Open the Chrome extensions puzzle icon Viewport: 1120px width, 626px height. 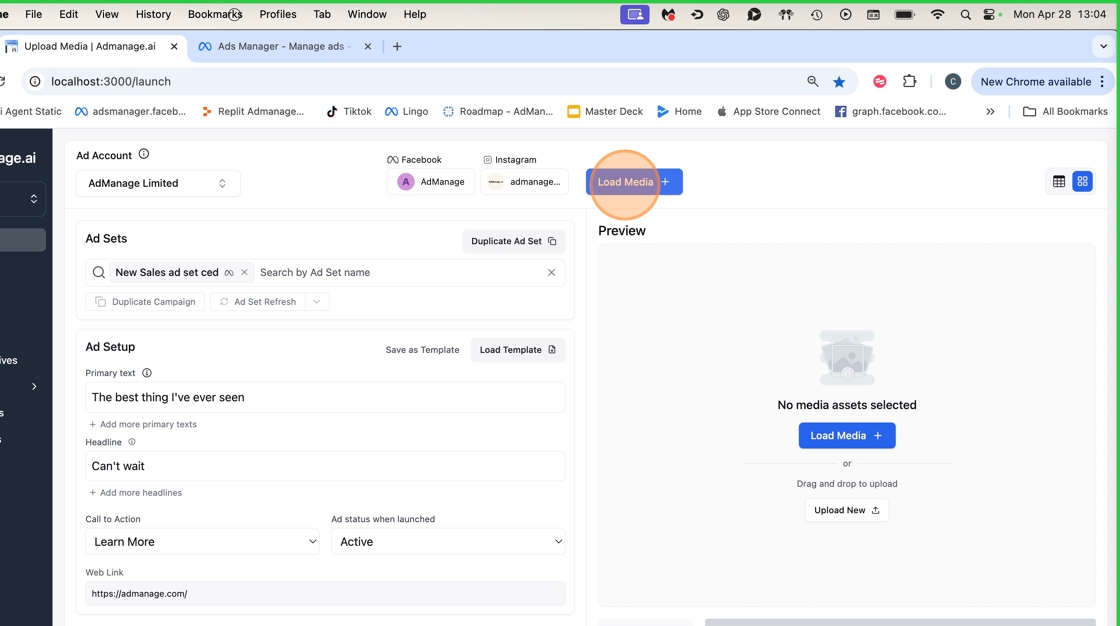point(909,81)
